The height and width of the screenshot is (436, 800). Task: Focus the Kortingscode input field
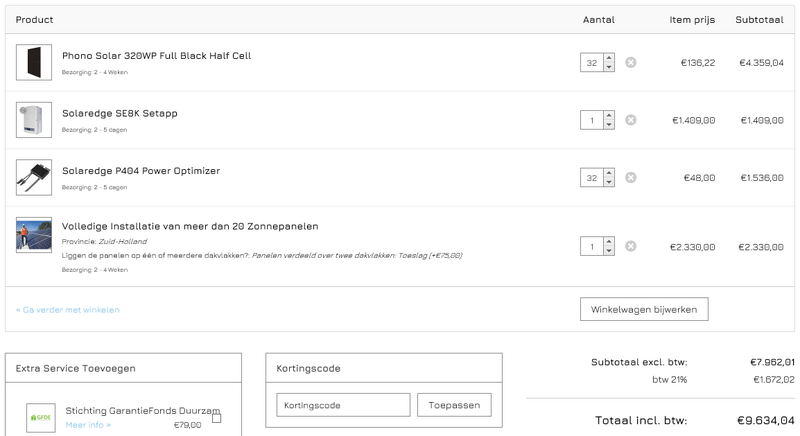343,405
